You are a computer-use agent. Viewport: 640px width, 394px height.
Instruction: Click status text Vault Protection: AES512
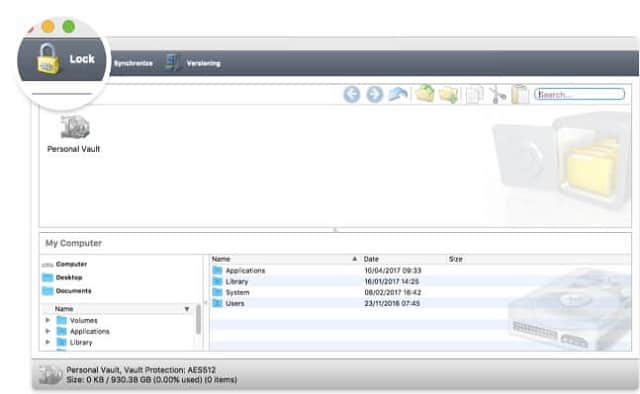pos(169,370)
